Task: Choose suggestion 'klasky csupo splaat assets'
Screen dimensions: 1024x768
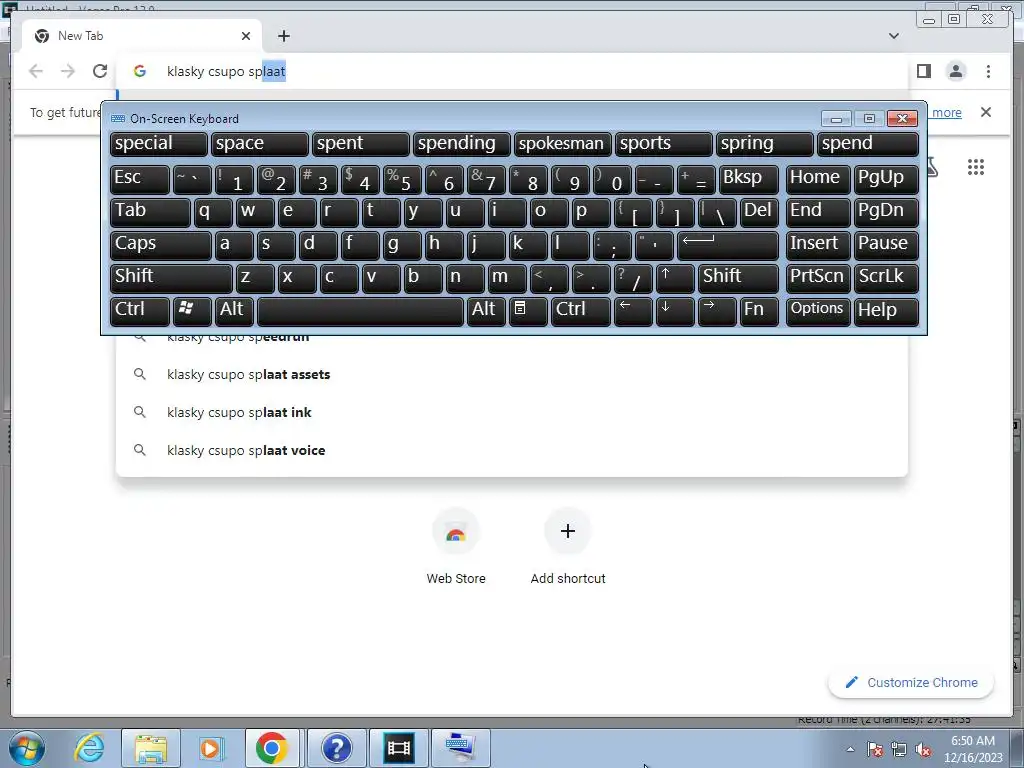Action: pyautogui.click(x=511, y=374)
